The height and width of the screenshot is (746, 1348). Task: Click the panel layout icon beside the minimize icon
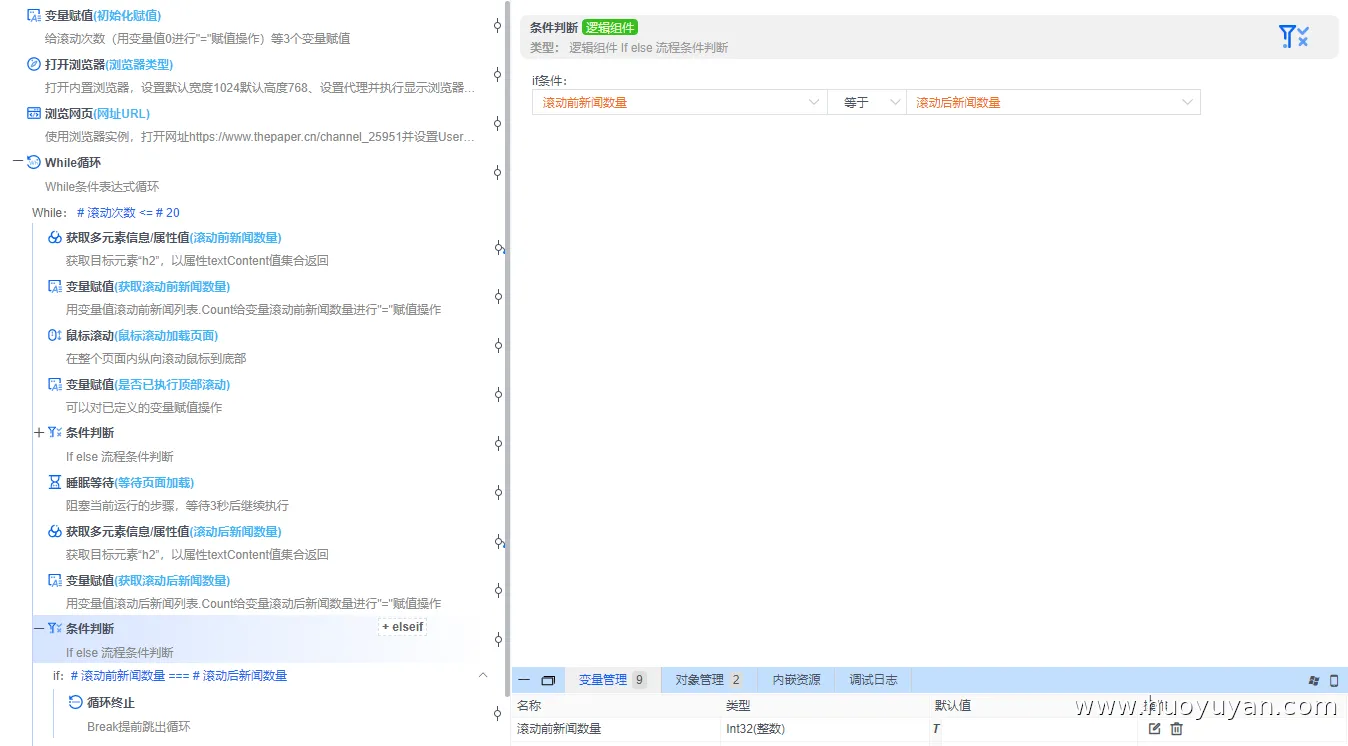tap(547, 679)
